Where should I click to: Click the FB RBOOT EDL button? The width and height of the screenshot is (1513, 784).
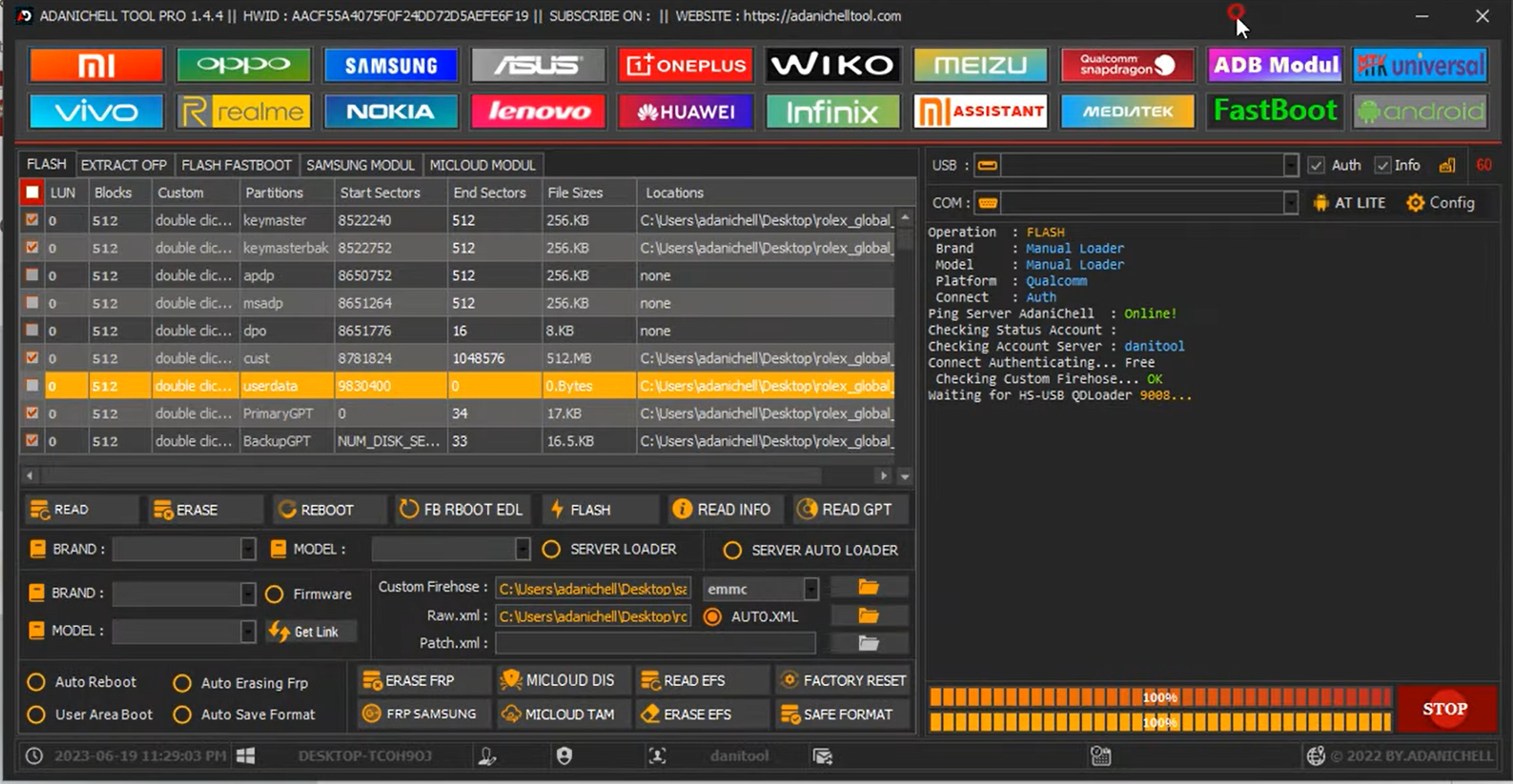click(461, 509)
